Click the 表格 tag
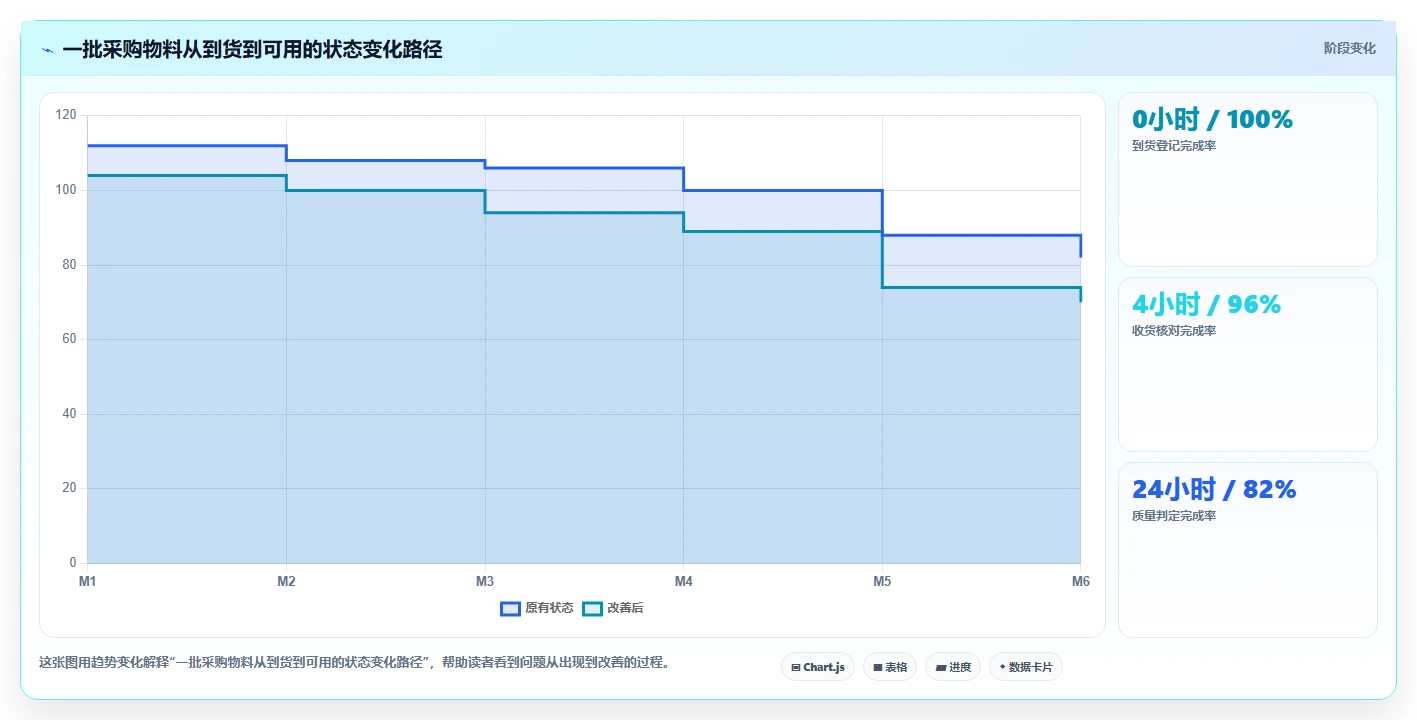1417x720 pixels. pyautogui.click(x=890, y=667)
